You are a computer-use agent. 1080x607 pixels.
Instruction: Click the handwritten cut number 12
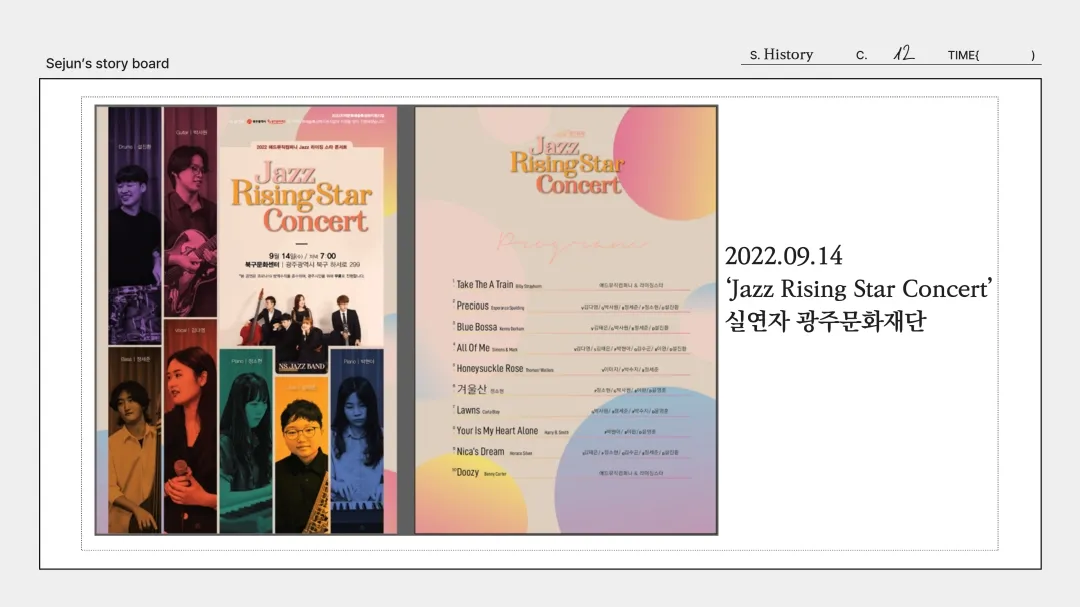pos(903,53)
